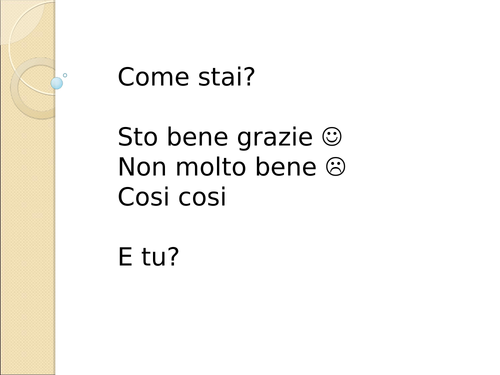
Task: Click the sad face emoji
Action: tap(335, 167)
